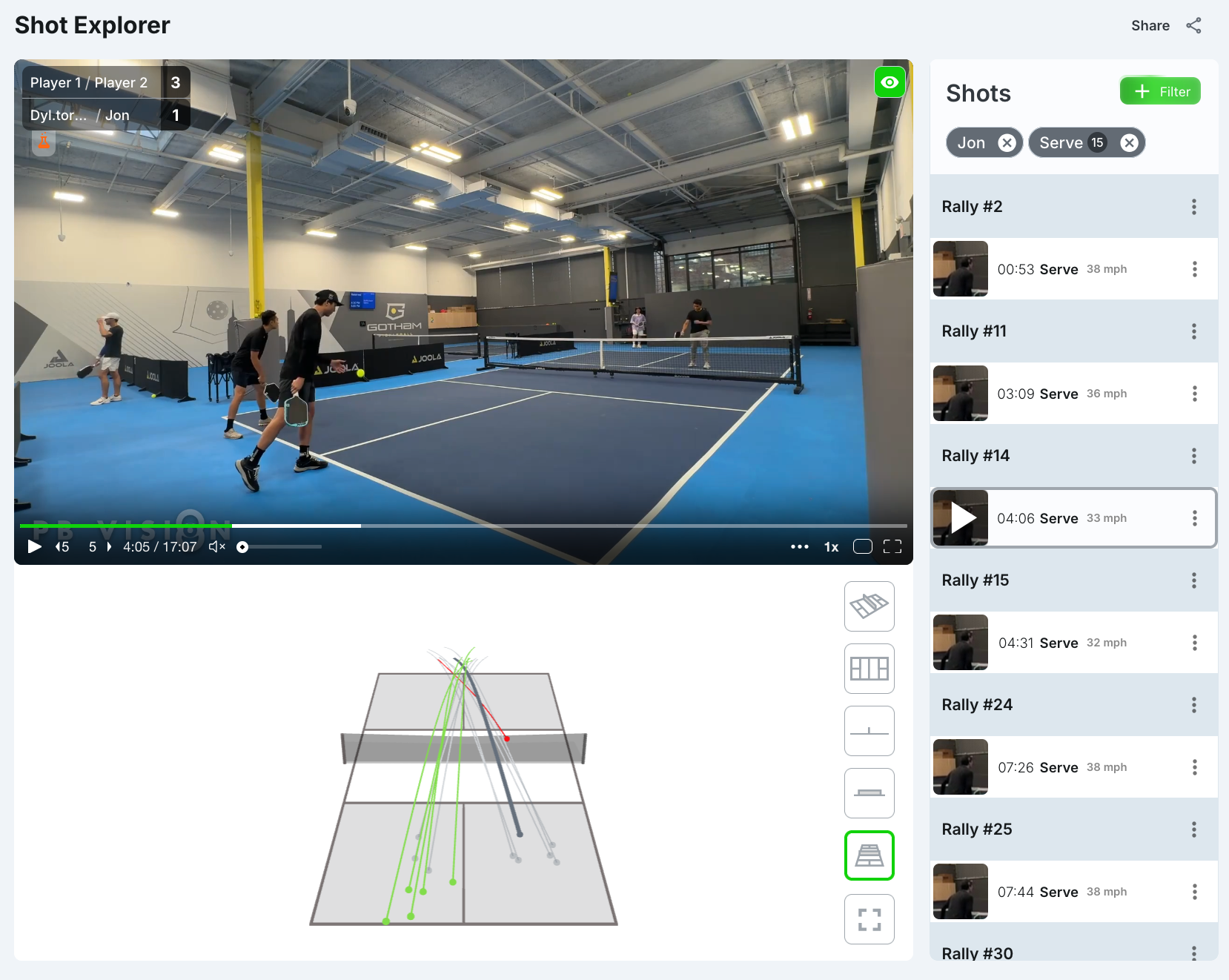1229x980 pixels.
Task: Select the angled 3D court view icon
Action: point(869,606)
